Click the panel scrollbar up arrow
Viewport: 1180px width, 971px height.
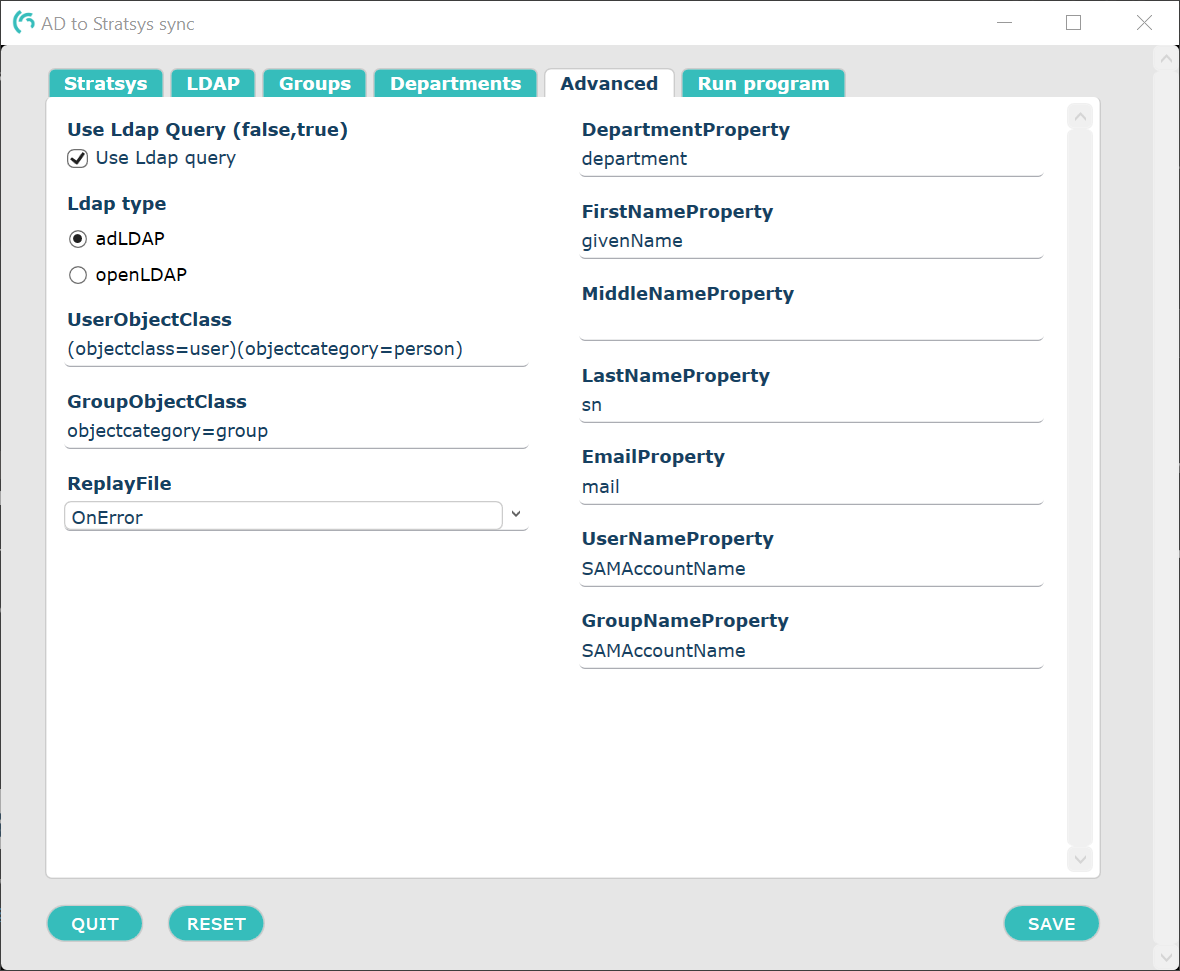click(x=1080, y=117)
